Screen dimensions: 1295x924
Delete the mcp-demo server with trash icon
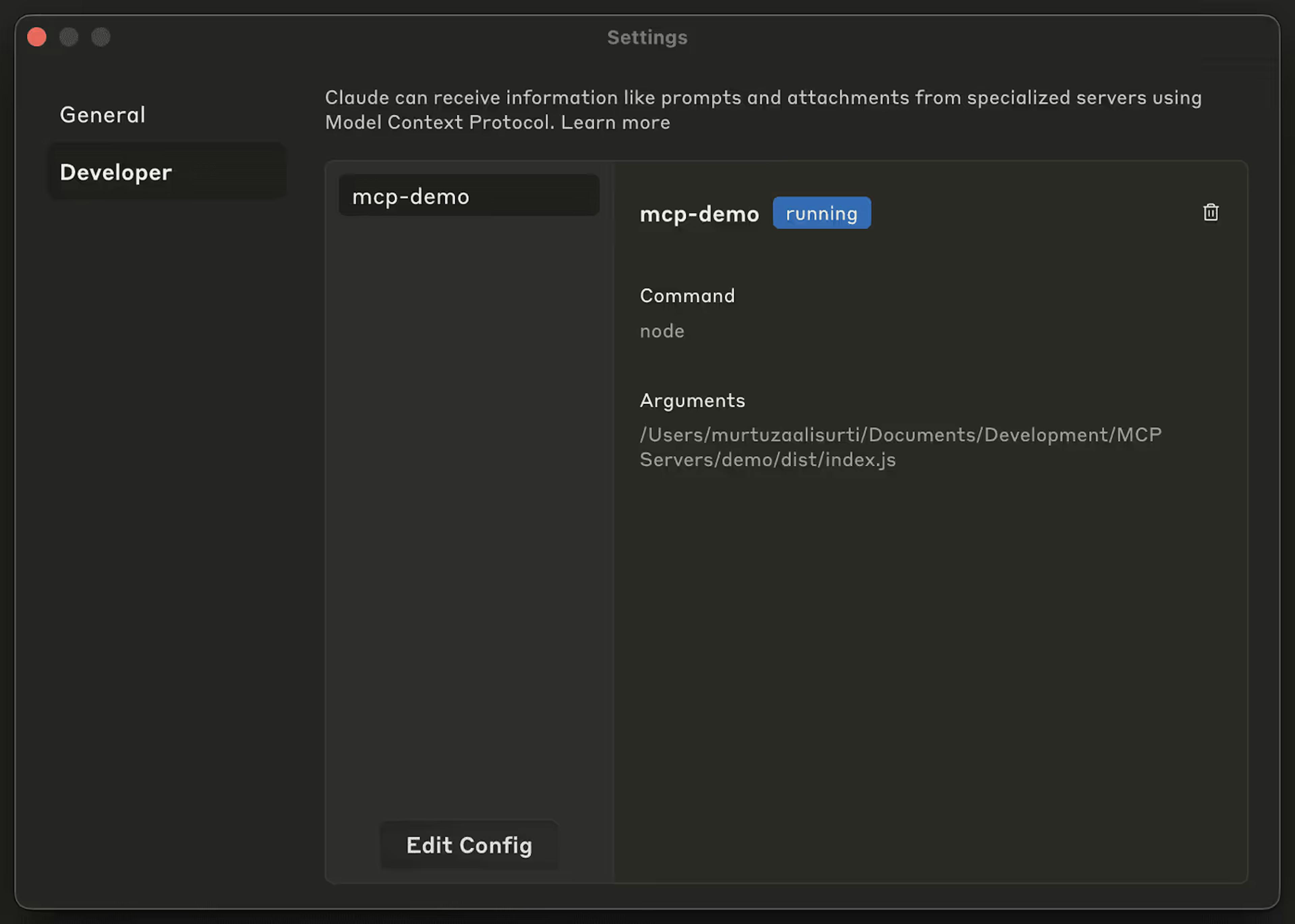click(x=1210, y=212)
